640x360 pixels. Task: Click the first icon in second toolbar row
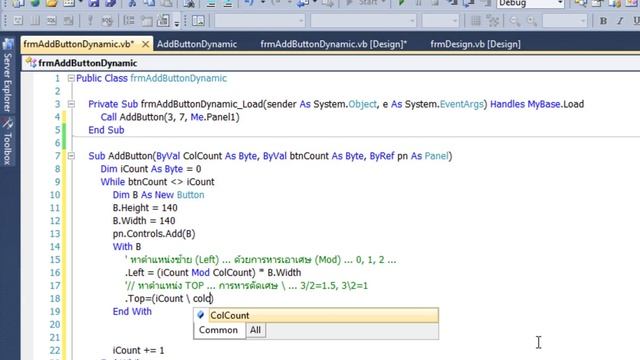pos(18,21)
